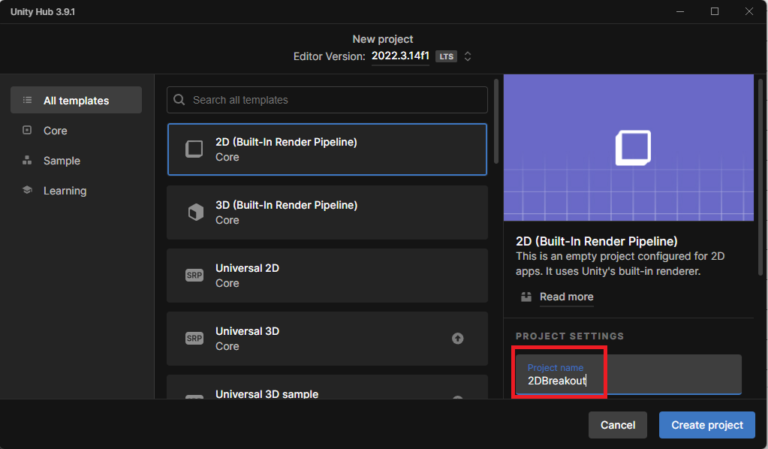Click the SRP icon beside Universal 2D
The height and width of the screenshot is (449, 768).
pyautogui.click(x=194, y=275)
